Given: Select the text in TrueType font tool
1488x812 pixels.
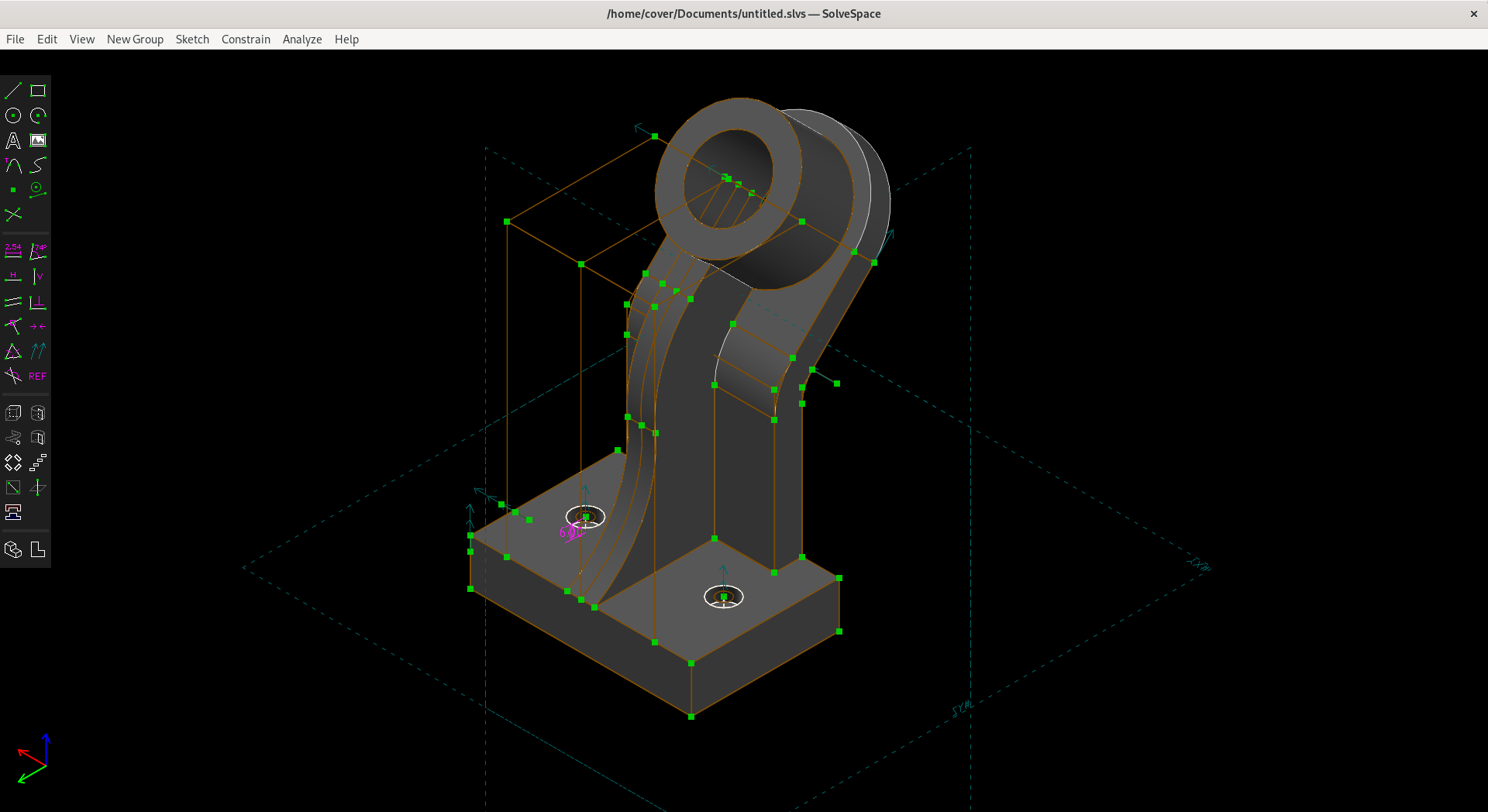Looking at the screenshot, I should pos(13,141).
